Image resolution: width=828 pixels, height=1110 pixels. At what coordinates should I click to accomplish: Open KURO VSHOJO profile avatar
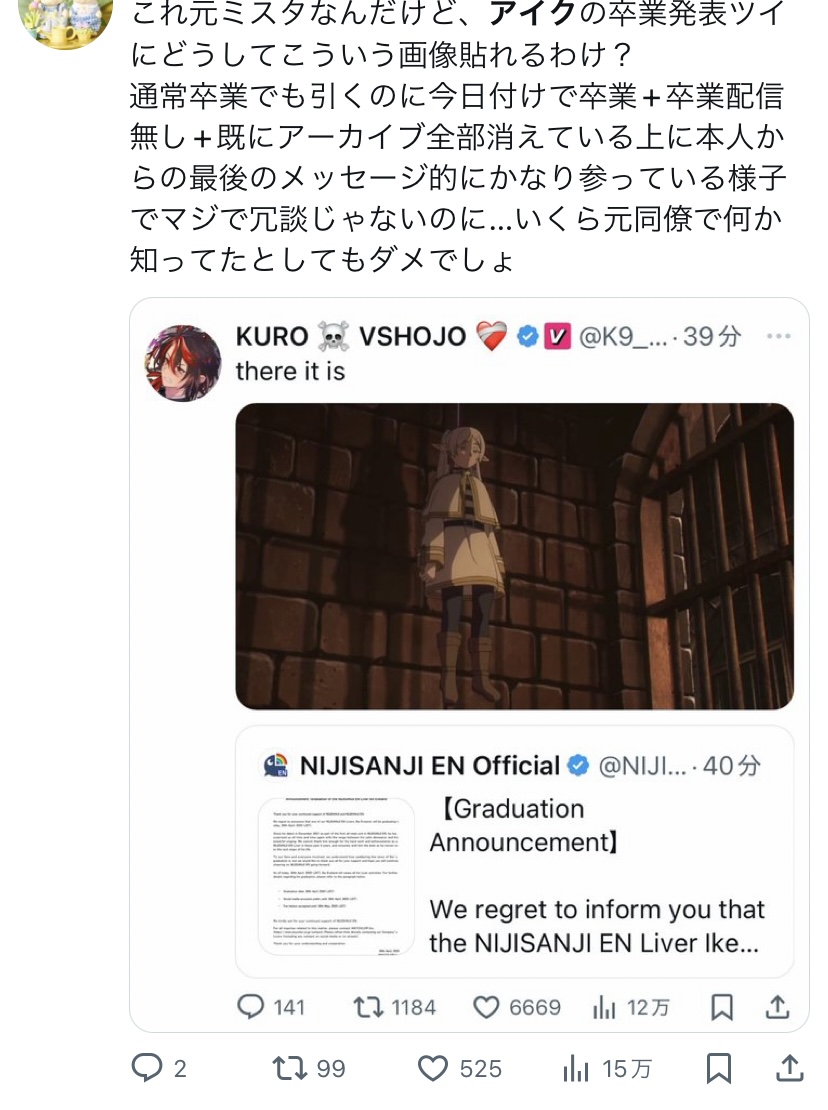tap(183, 363)
